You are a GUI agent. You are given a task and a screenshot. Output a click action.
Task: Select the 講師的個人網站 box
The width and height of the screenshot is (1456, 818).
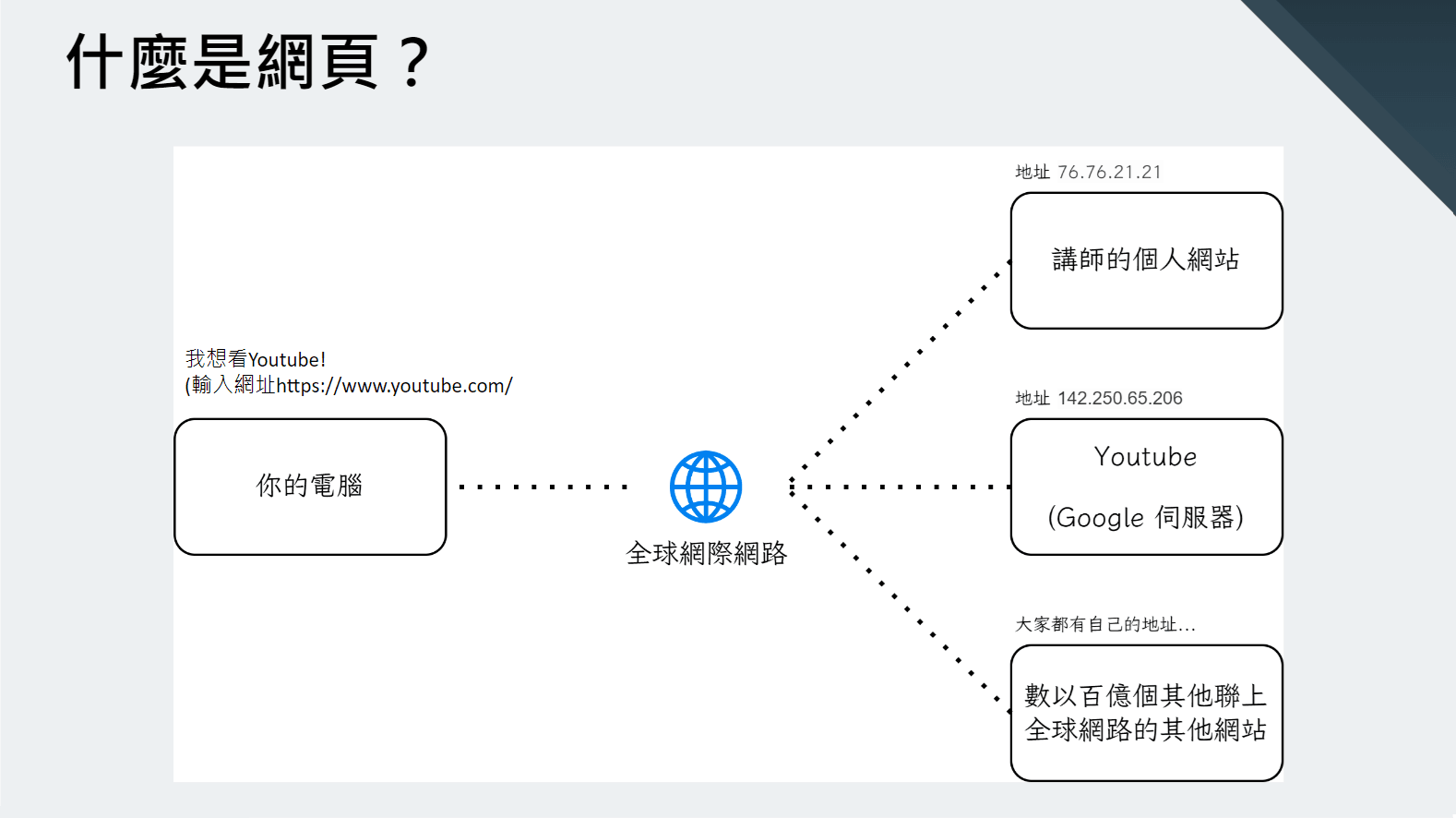[1146, 260]
